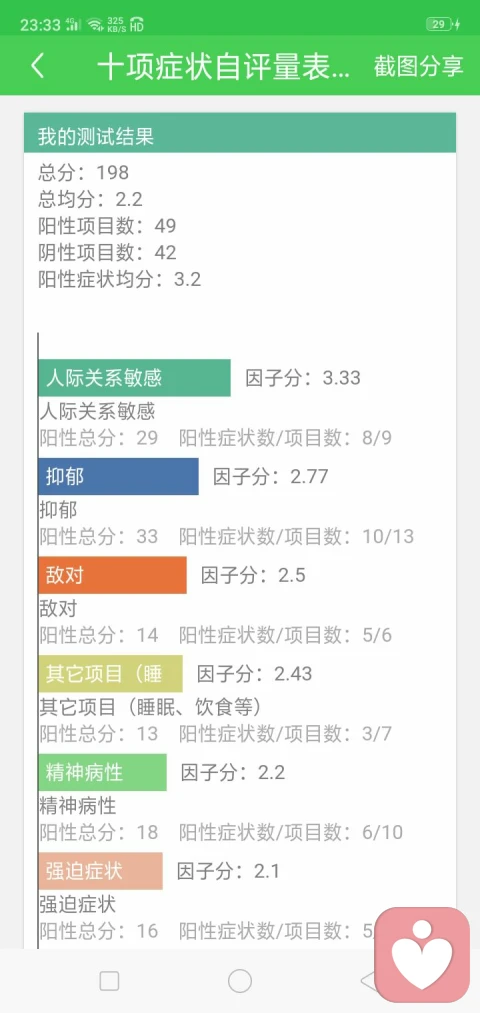
Task: Select the orange 敌对 bar
Action: [x=112, y=575]
